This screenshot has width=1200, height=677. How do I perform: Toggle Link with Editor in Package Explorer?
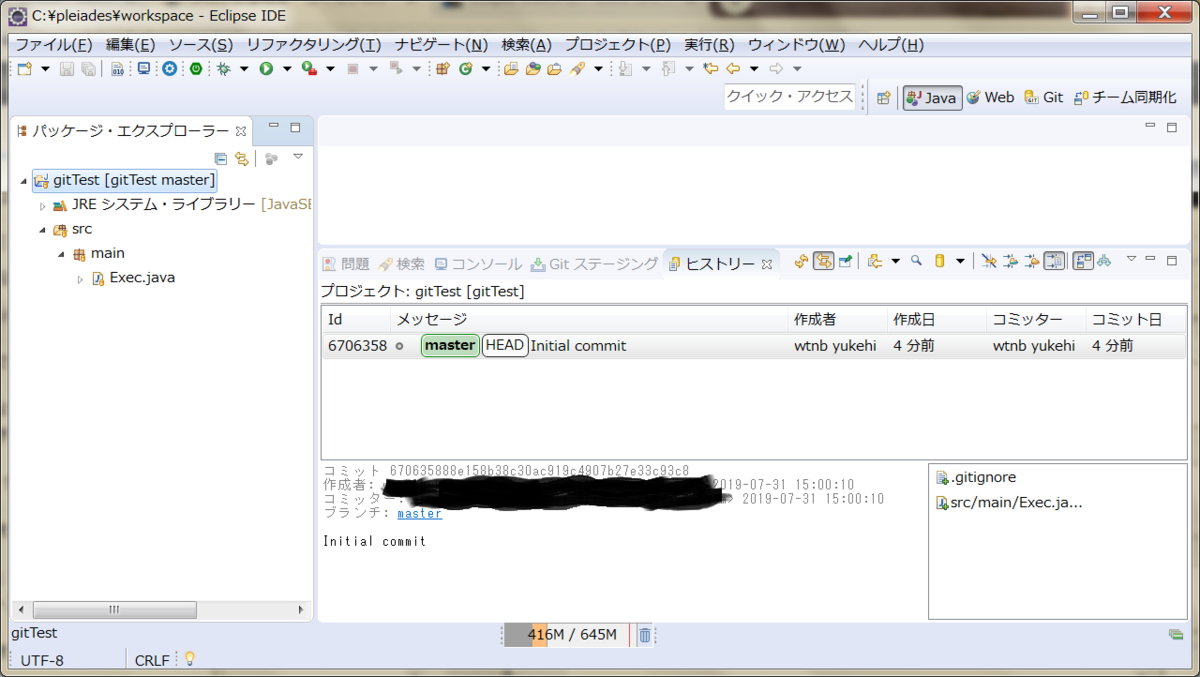tap(241, 158)
